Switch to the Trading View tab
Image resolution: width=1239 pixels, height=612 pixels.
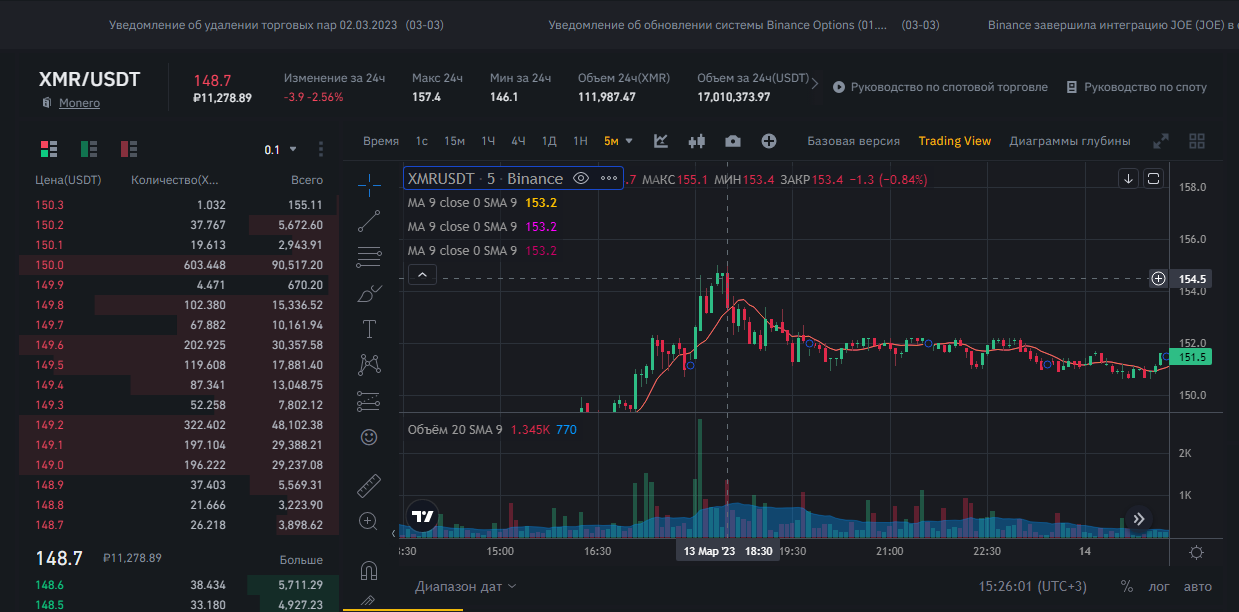[955, 141]
